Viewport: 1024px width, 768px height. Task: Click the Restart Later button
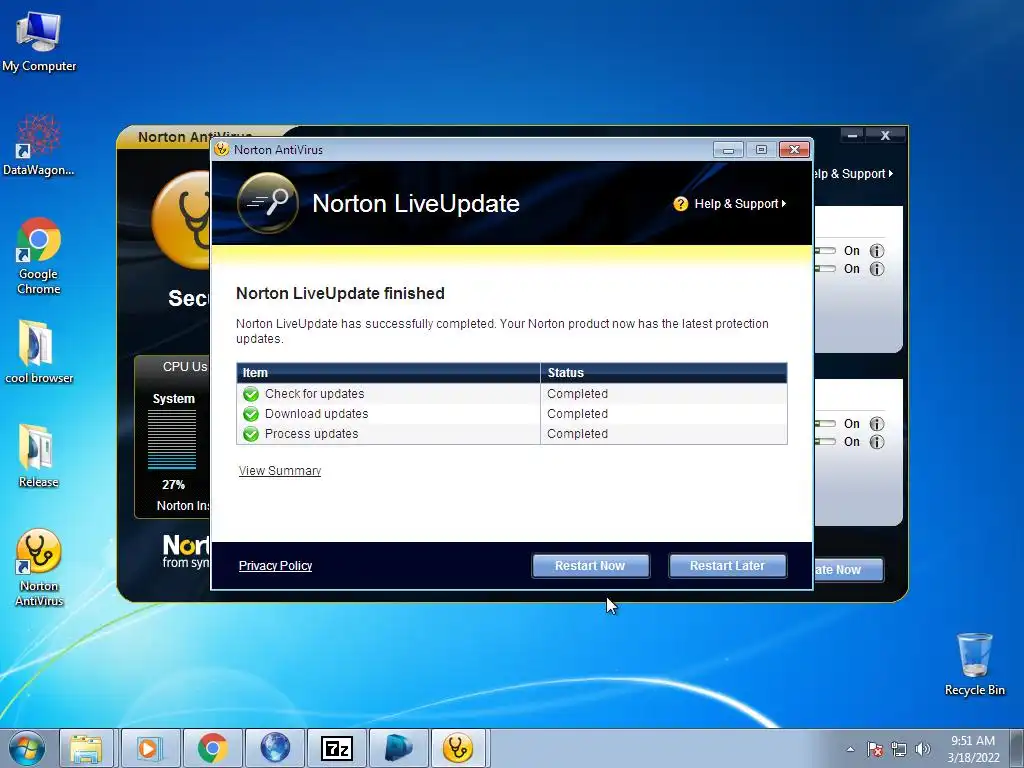728,566
